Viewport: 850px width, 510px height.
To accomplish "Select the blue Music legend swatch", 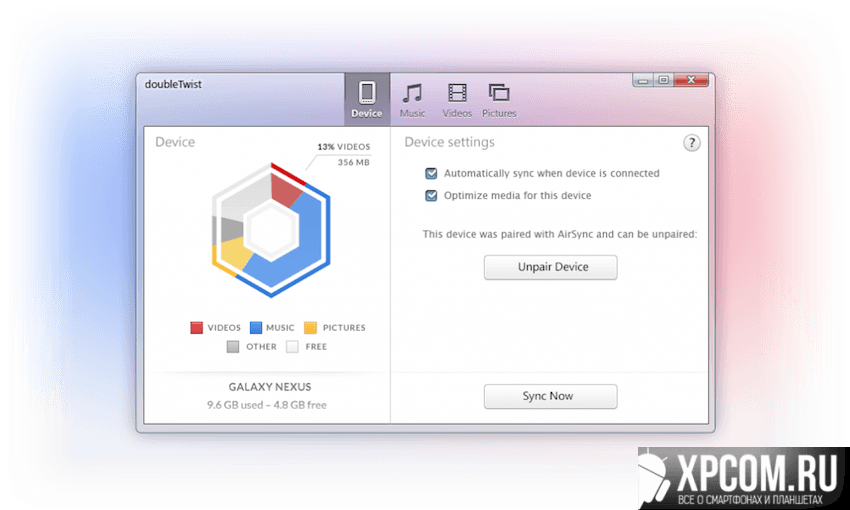I will click(256, 328).
